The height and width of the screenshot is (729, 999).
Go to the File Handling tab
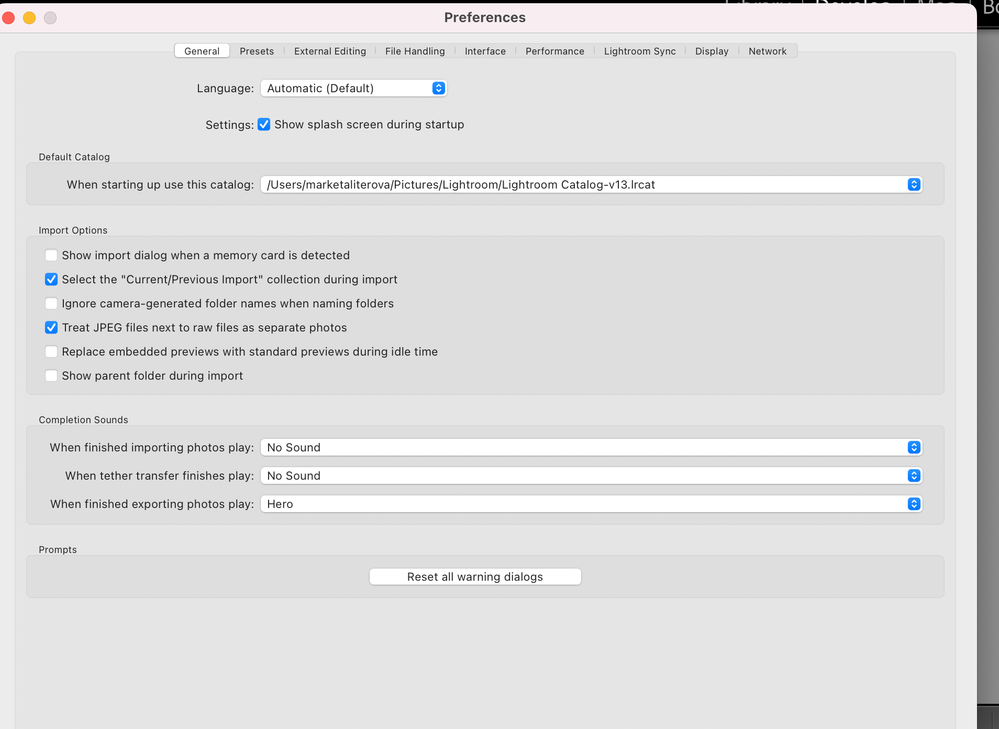415,51
